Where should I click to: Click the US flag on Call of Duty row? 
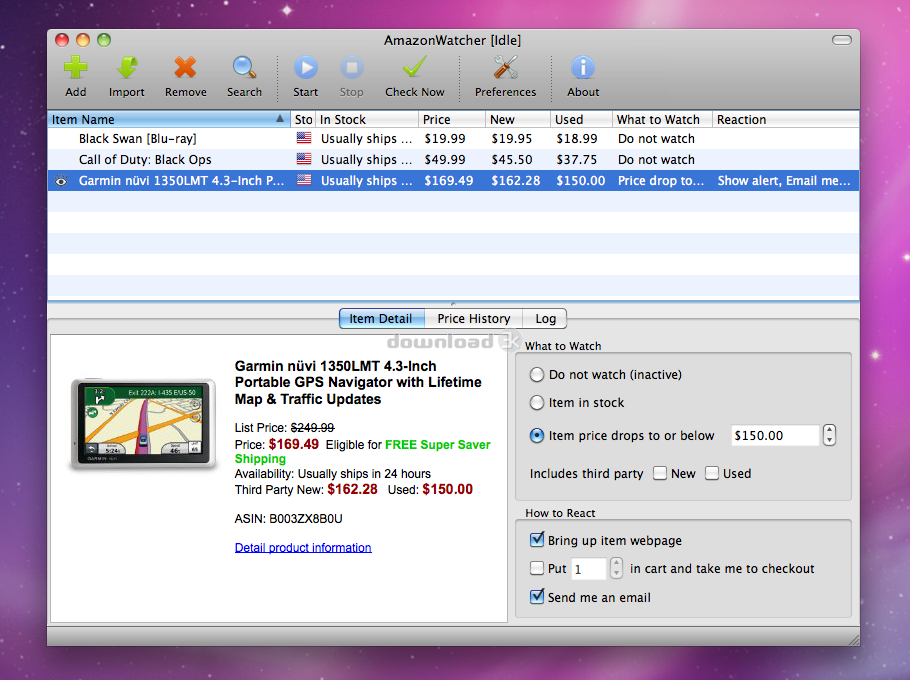pos(304,159)
